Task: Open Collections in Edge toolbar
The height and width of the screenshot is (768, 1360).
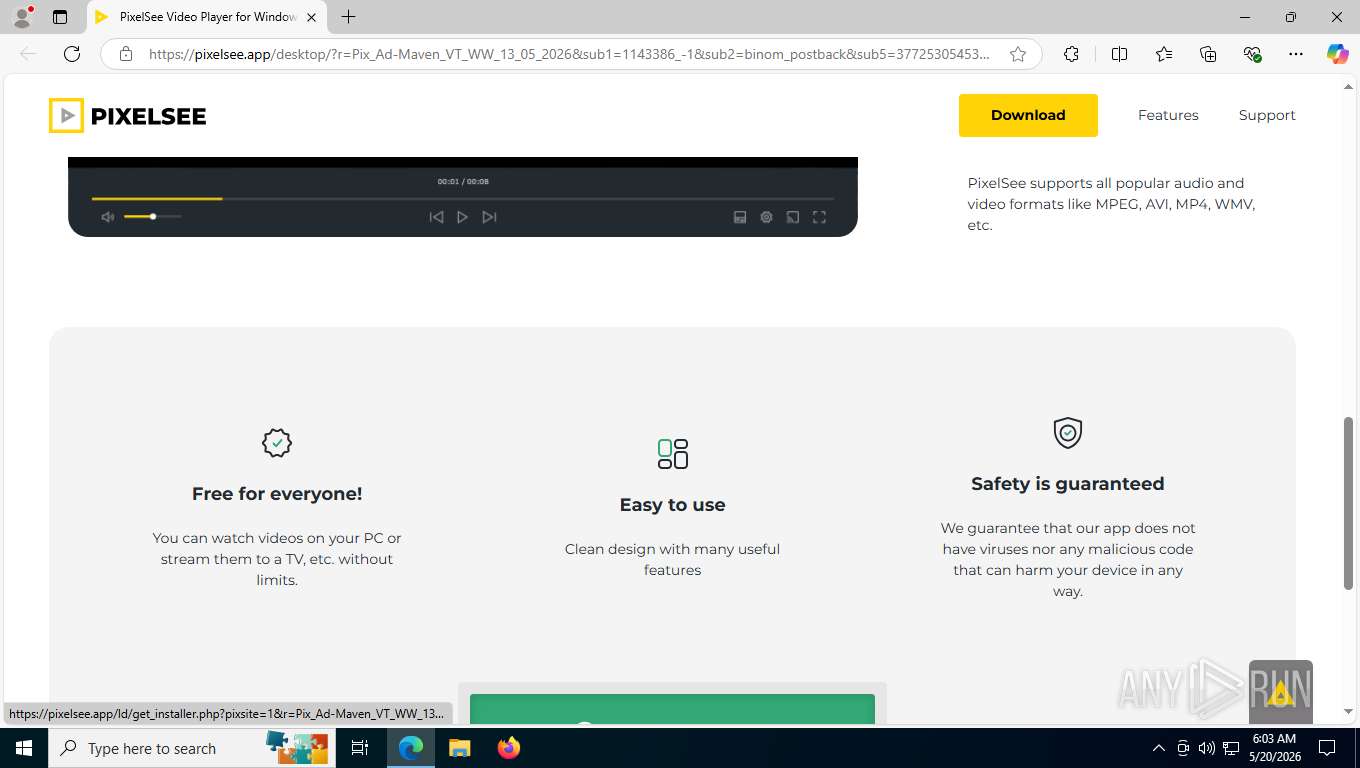Action: click(1208, 54)
